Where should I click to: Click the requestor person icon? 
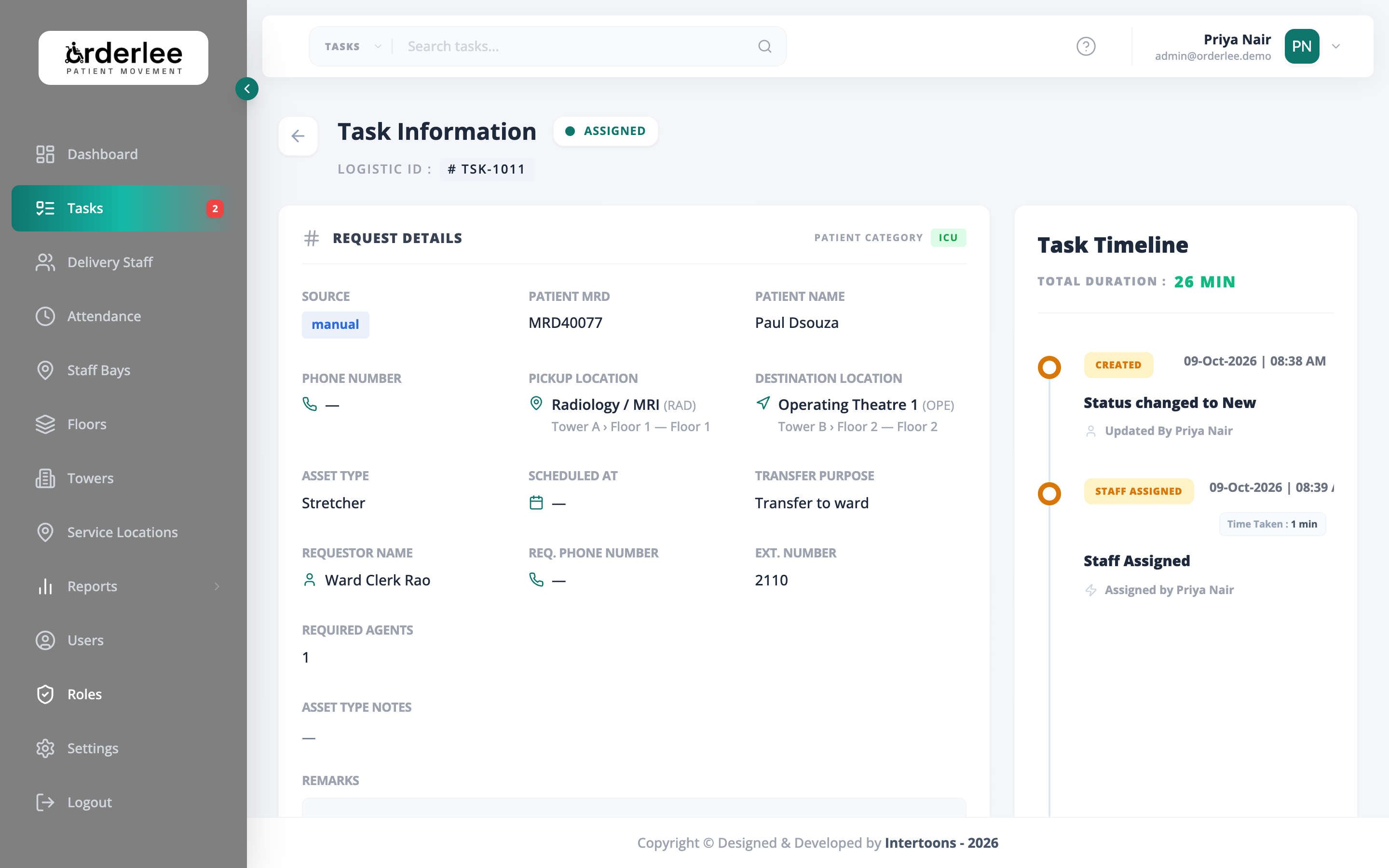(309, 580)
